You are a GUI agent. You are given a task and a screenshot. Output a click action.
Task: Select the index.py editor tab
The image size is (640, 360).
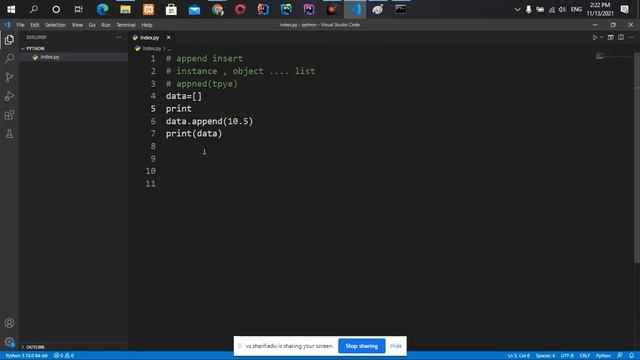click(x=149, y=38)
